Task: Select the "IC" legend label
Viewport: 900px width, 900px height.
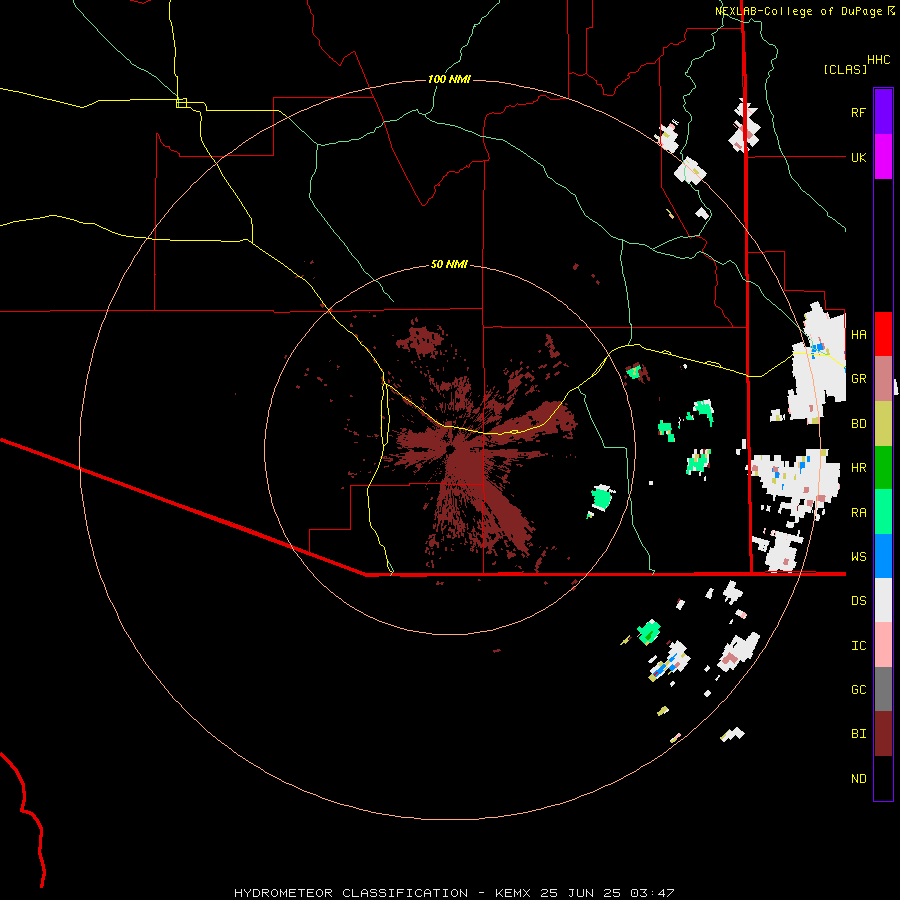Action: [858, 646]
